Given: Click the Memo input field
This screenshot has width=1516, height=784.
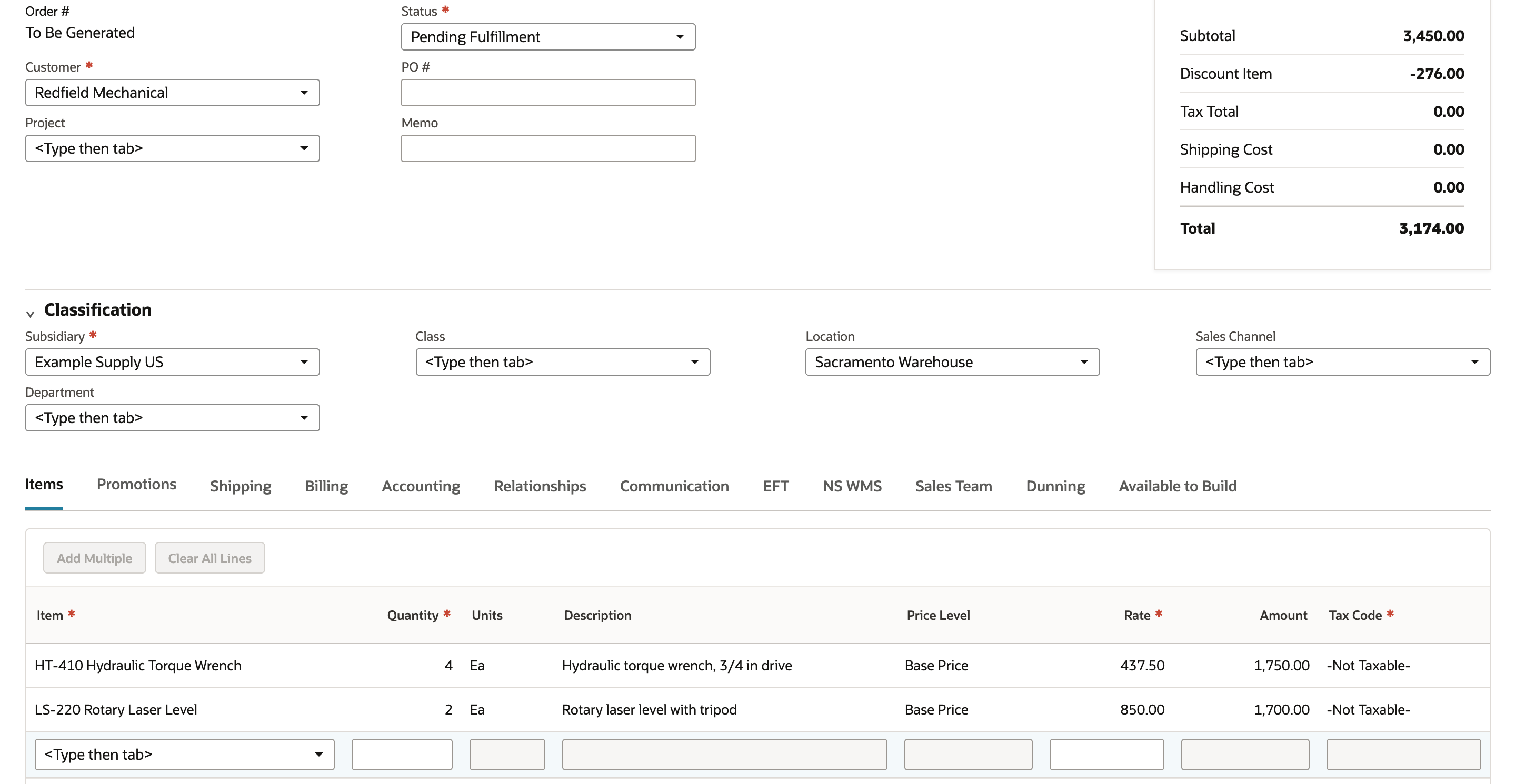Looking at the screenshot, I should click(548, 148).
